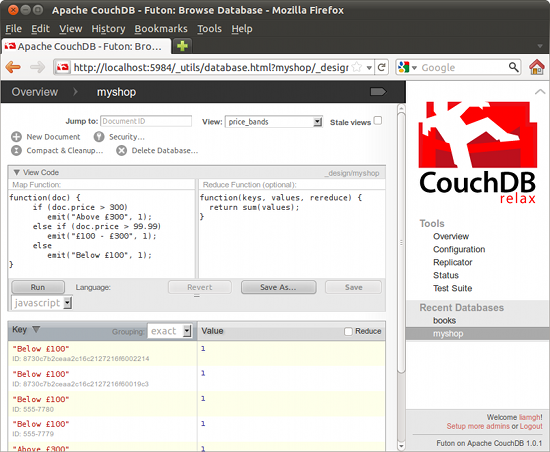Click the Run button
Viewport: 550px width, 452px height.
pos(38,287)
